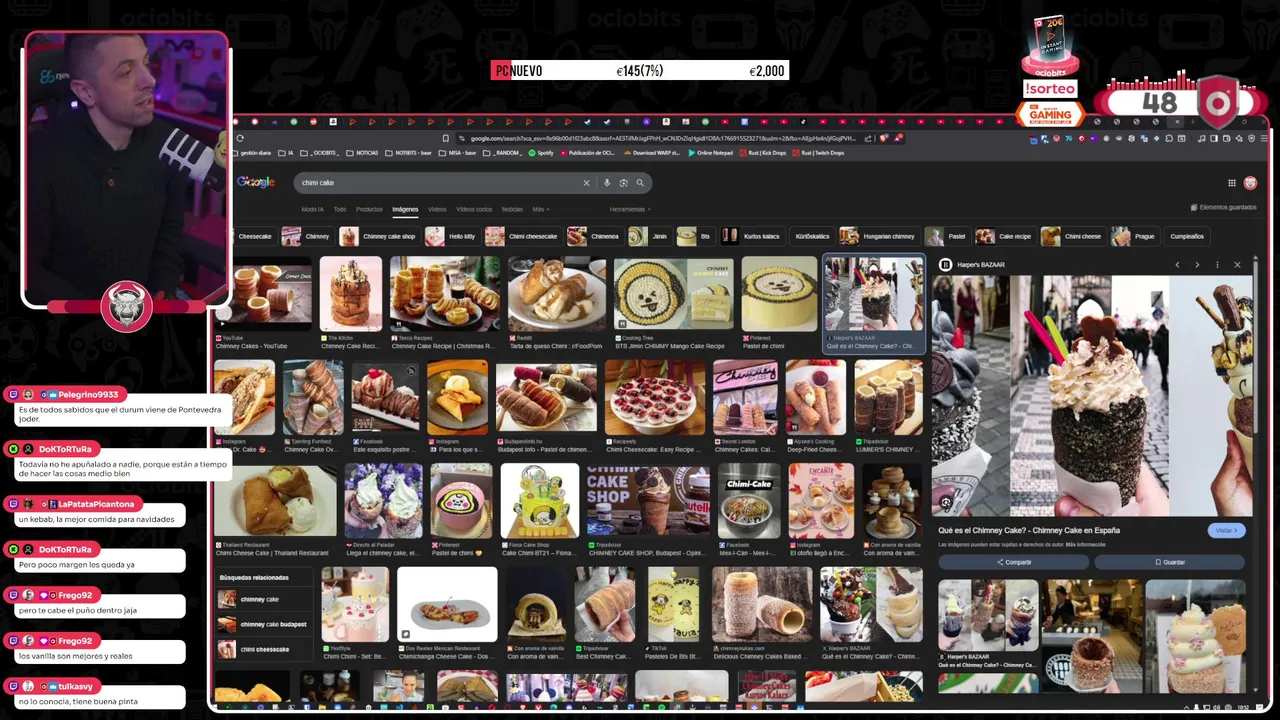The height and width of the screenshot is (720, 1280).
Task: Click the 'chimney cake budapest' related search
Action: point(264,624)
